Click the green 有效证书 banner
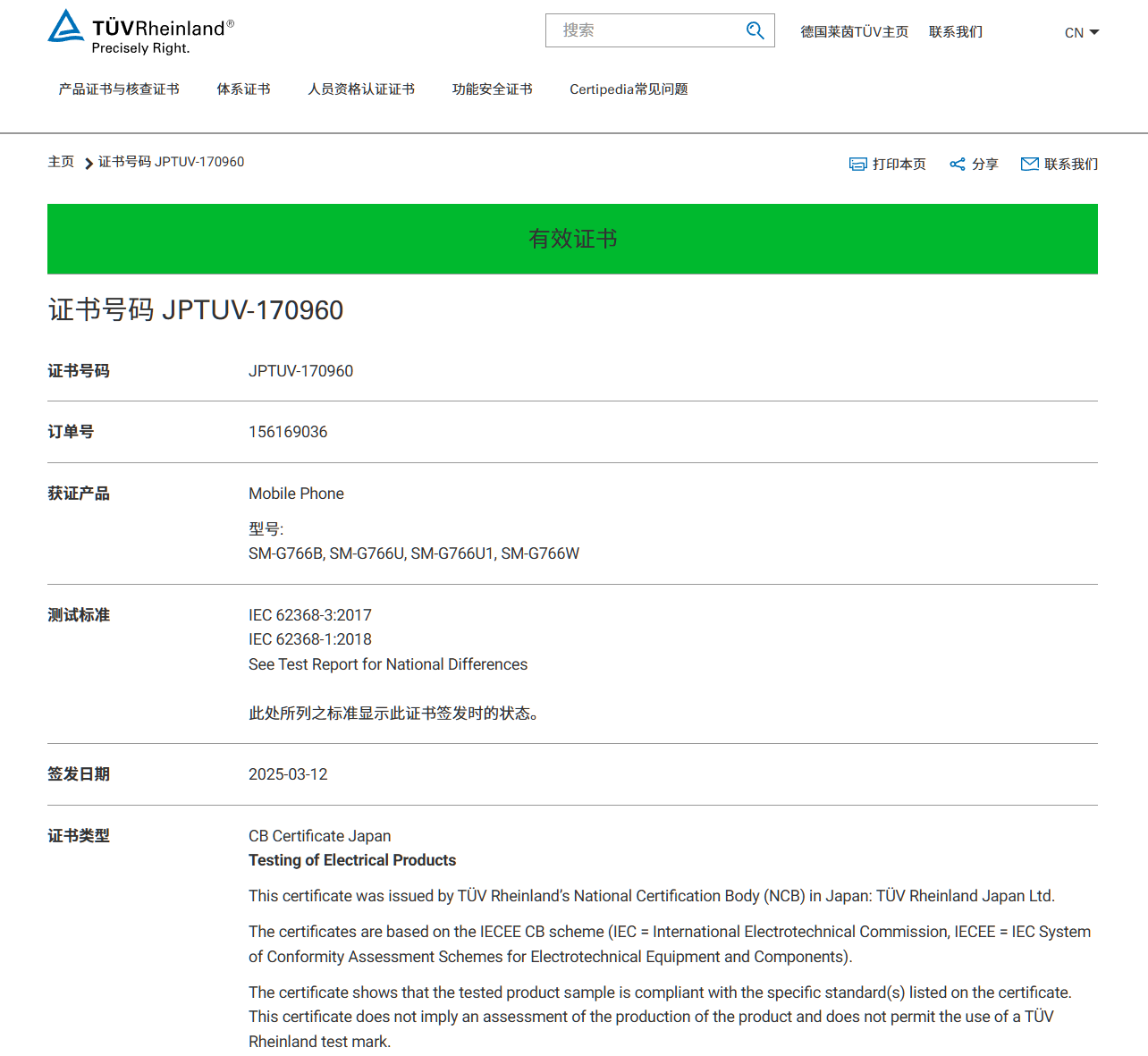This screenshot has width=1148, height=1056. 572,239
